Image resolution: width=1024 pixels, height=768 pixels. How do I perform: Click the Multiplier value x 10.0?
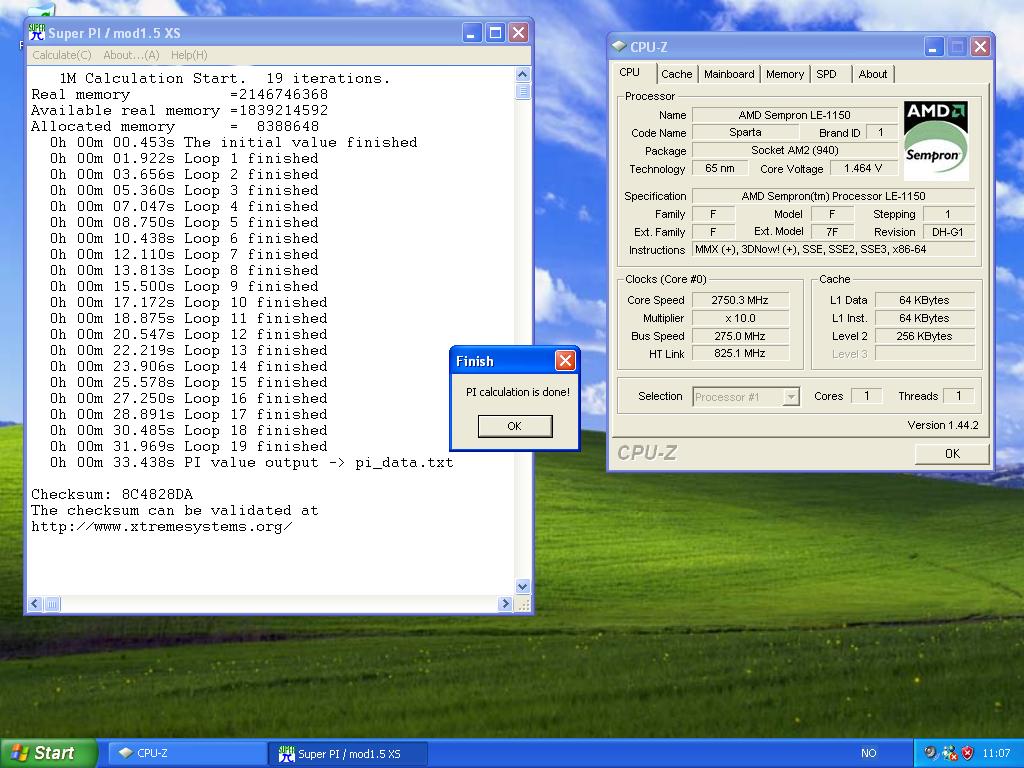click(740, 318)
